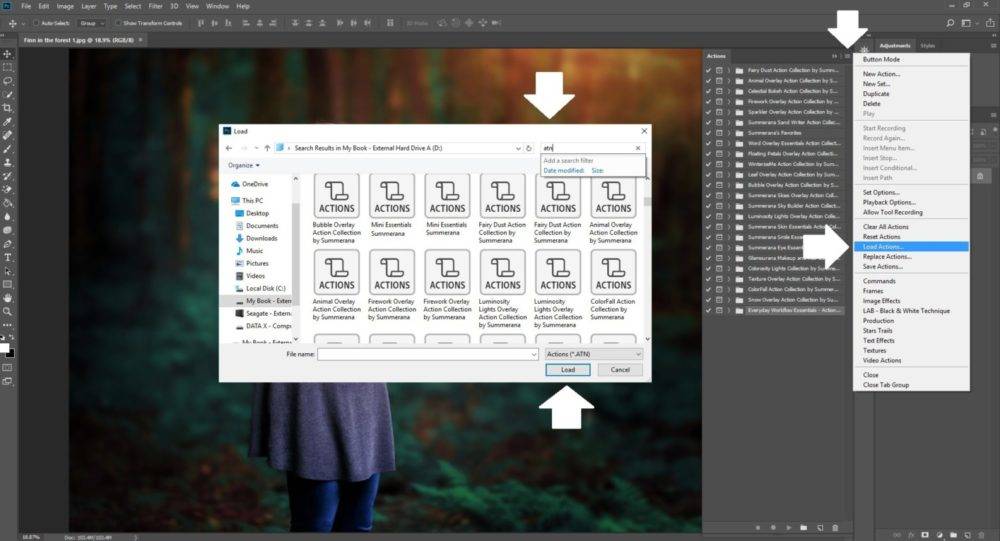This screenshot has width=1000, height=541.
Task: Go back in the Load dialog
Action: (229, 148)
